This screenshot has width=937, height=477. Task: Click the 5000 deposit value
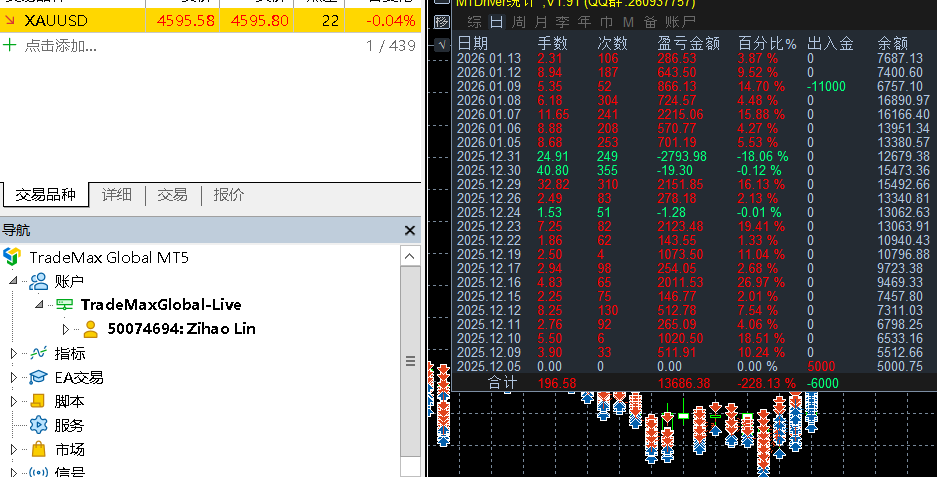(x=821, y=366)
